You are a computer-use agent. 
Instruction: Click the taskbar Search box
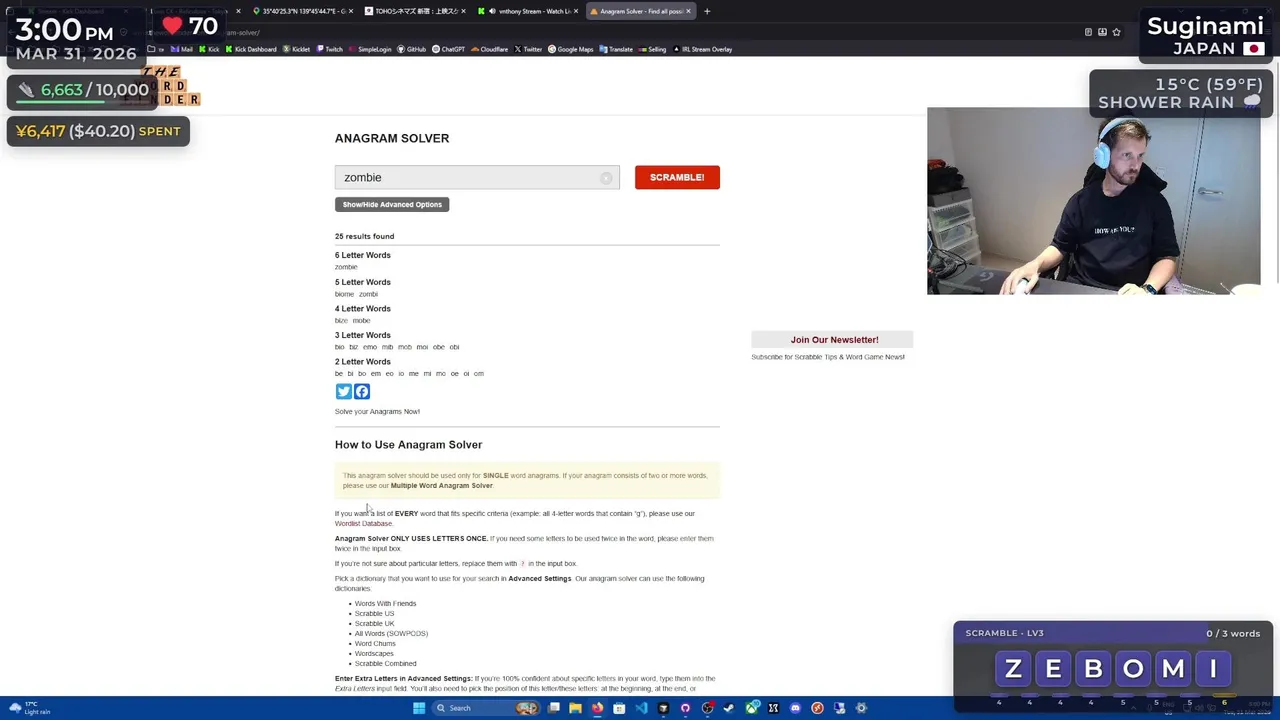(486, 708)
